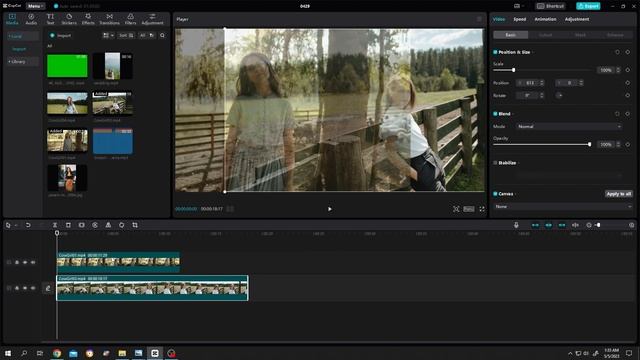The image size is (640, 360).
Task: Click the cover edit pencil icon on main track
Action: (48, 288)
